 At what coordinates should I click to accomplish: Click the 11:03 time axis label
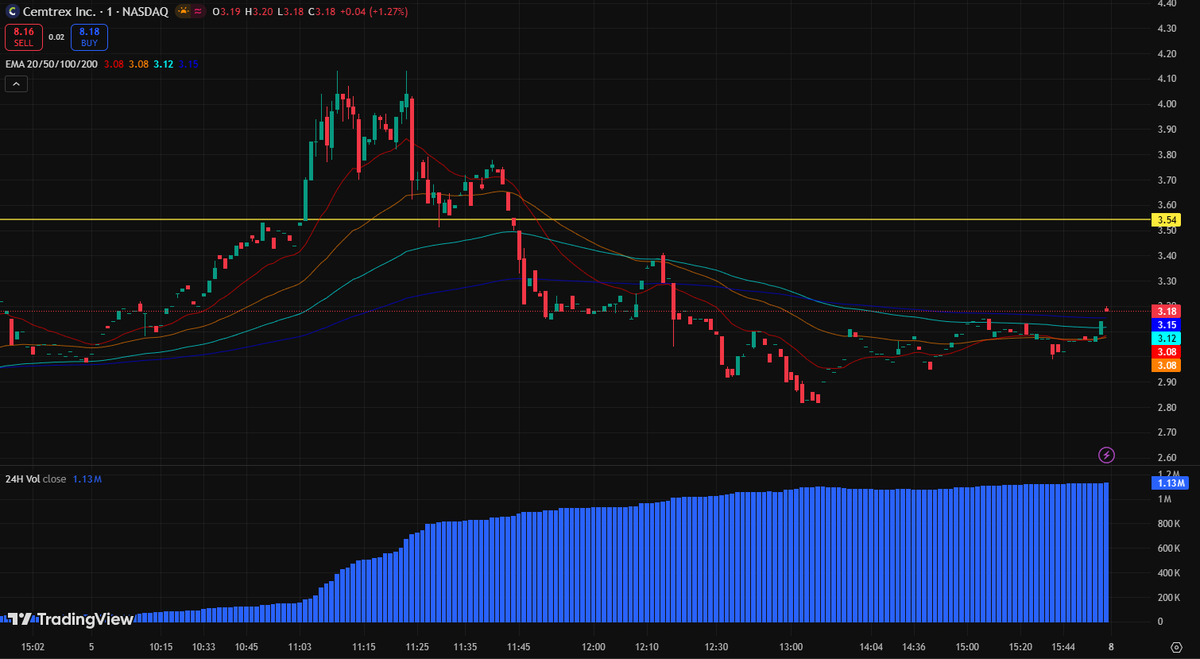[299, 646]
